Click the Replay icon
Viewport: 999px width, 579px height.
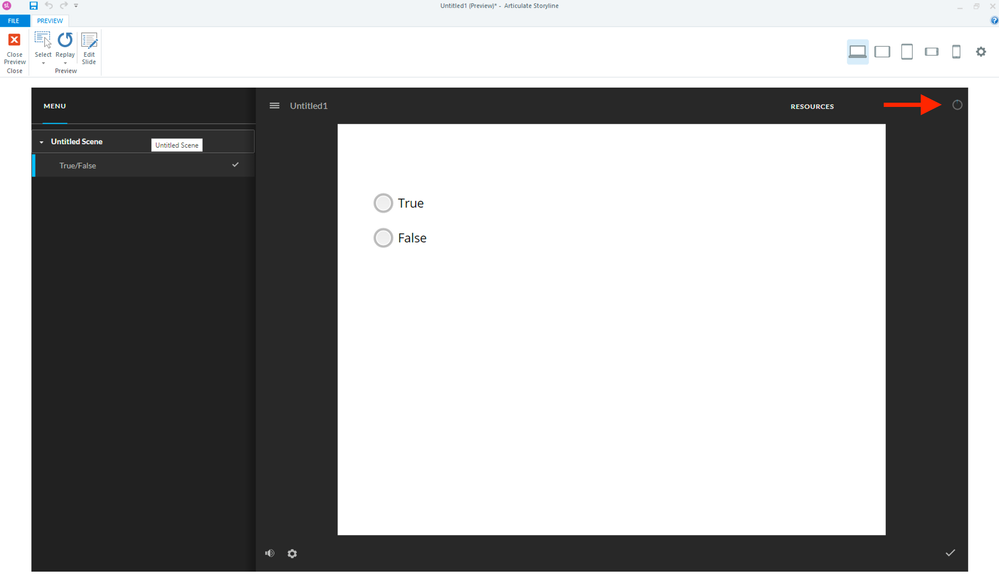(x=65, y=40)
